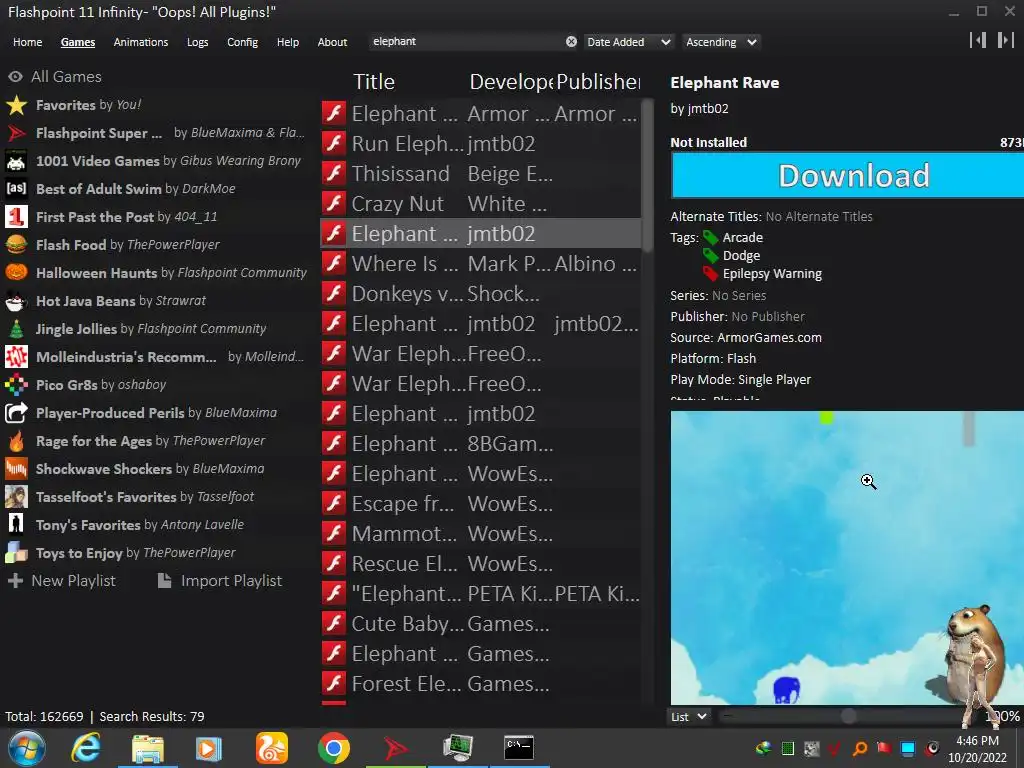The image size is (1024, 768).
Task: Open the Flashpoint Super playlist icon
Action: point(16,133)
